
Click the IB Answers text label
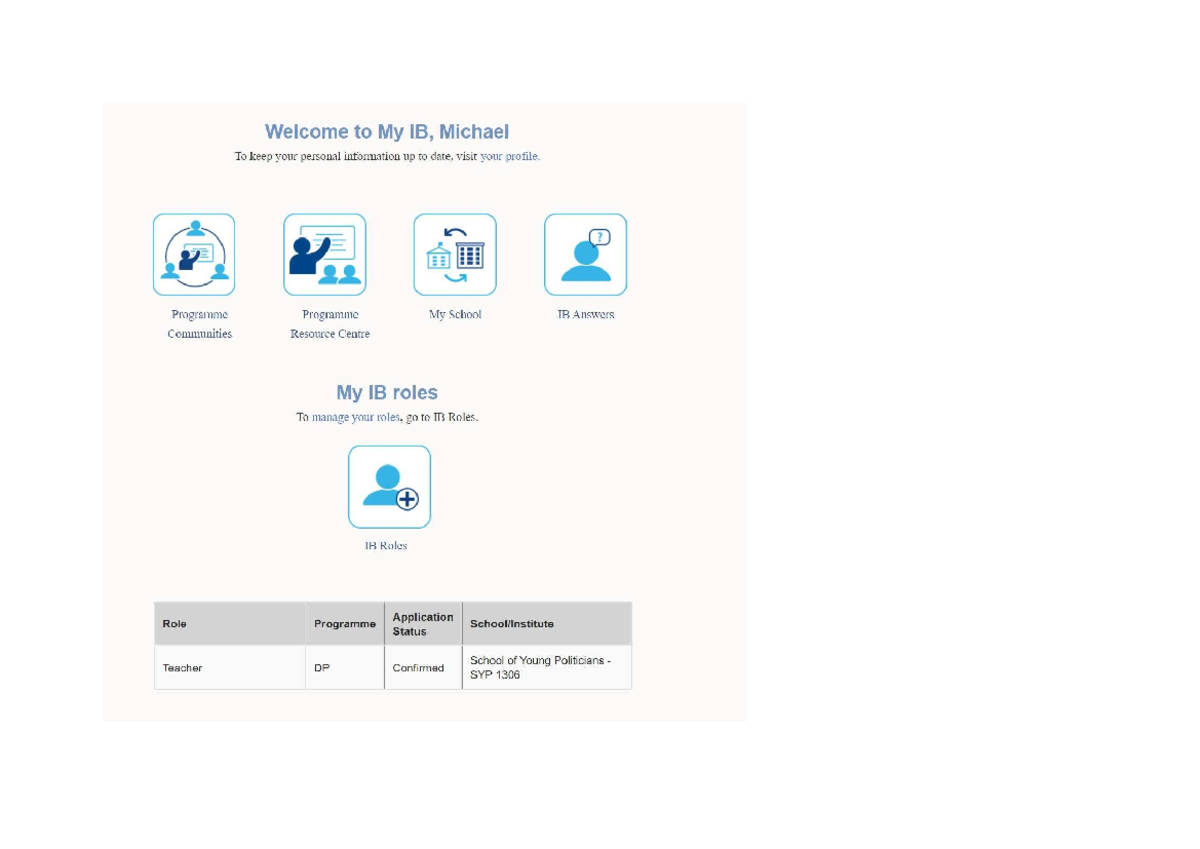[586, 315]
